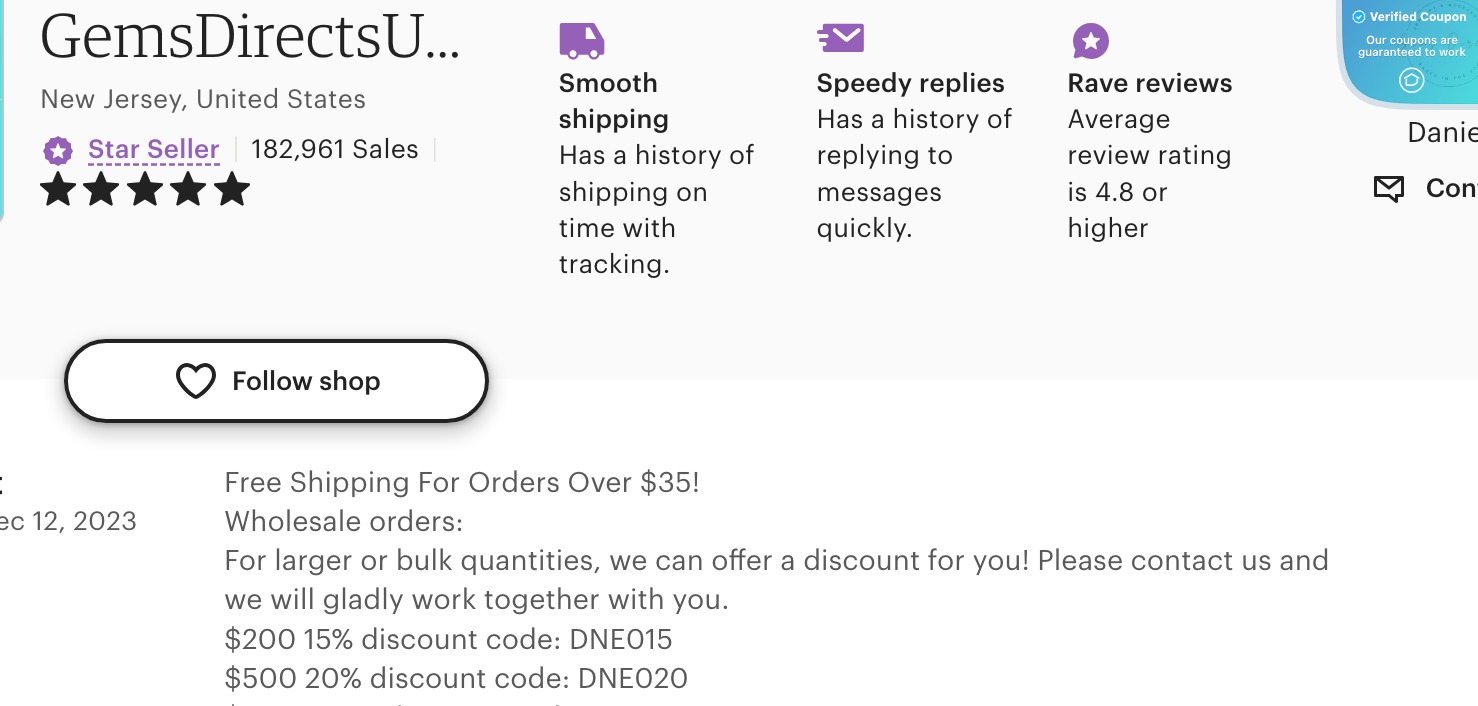Screen dimensions: 1478x706
Task: Click the first star of the shop rating
Action: 57,189
